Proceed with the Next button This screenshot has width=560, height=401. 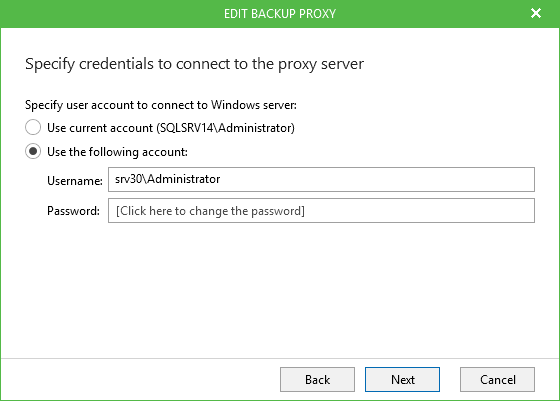tap(402, 379)
